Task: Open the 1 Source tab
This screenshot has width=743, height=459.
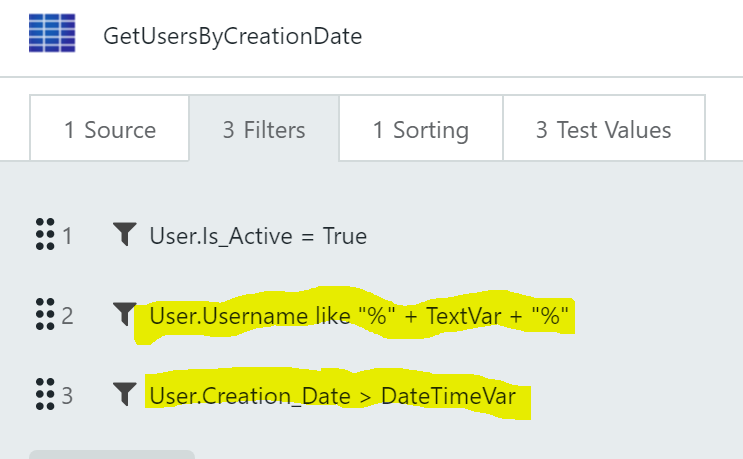Action: click(110, 130)
